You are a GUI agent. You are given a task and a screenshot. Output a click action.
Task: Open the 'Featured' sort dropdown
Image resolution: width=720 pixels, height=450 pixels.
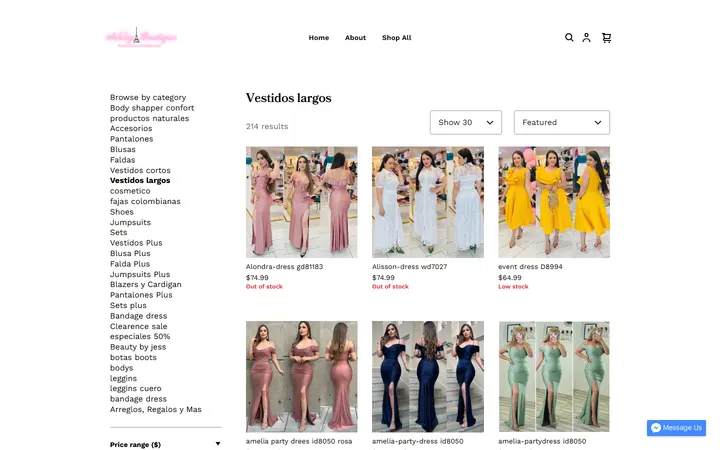(562, 123)
